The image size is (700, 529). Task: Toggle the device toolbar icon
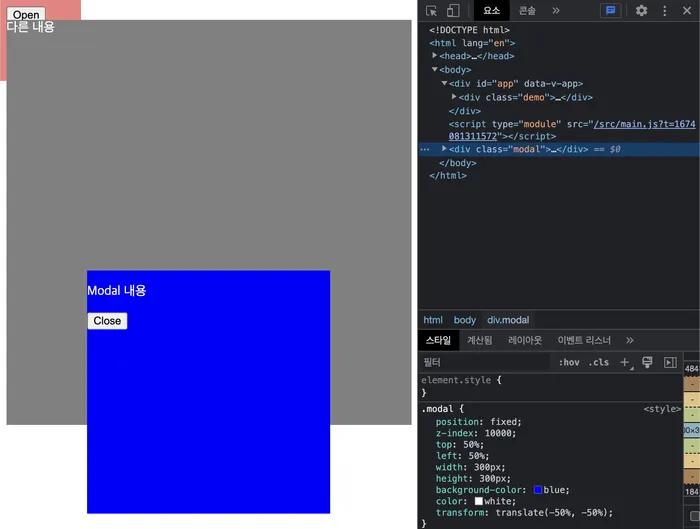click(x=453, y=11)
